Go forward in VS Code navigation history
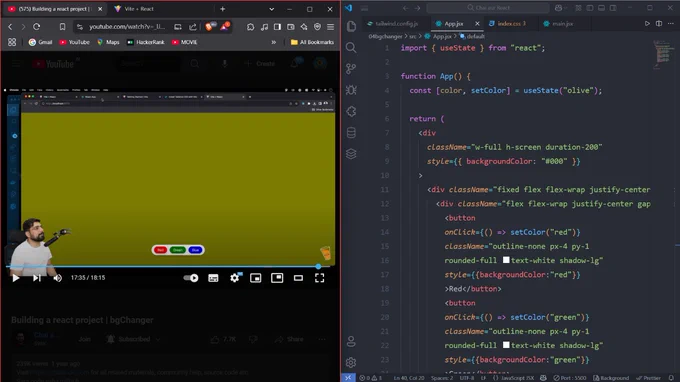The height and width of the screenshot is (382, 680). (x=417, y=8)
